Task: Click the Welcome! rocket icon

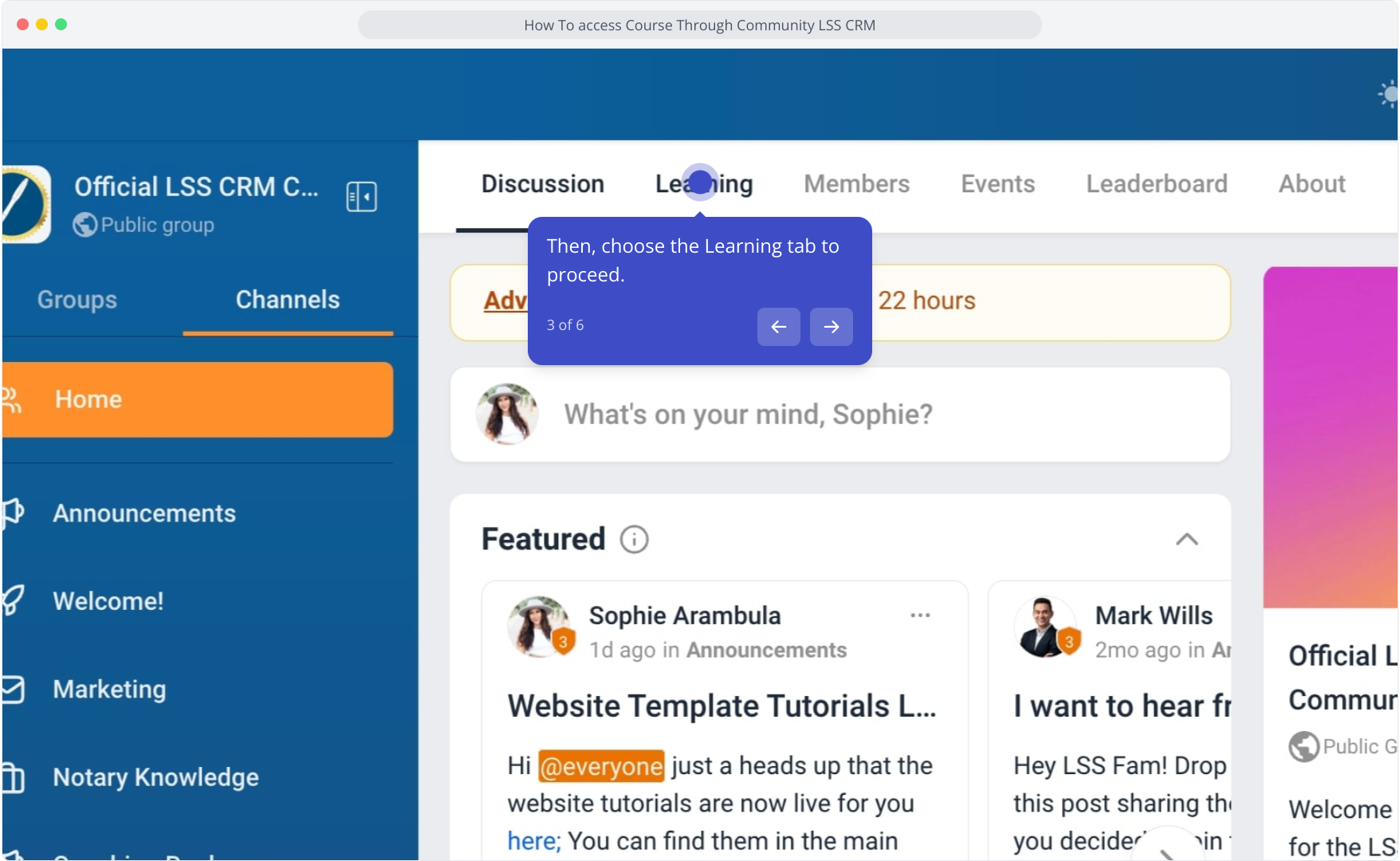Action: 14,600
